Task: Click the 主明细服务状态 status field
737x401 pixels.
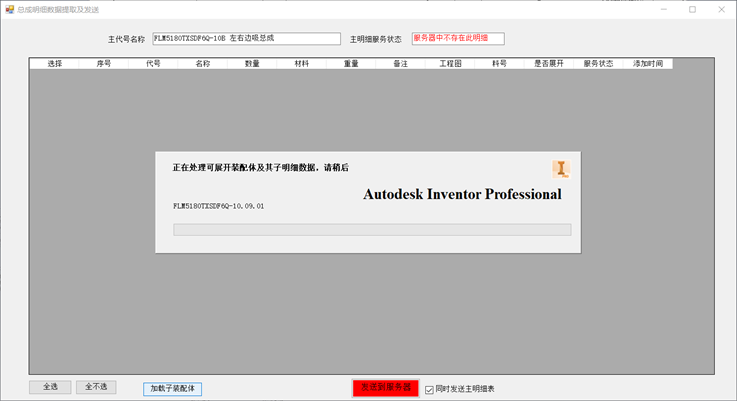Action: (x=457, y=39)
